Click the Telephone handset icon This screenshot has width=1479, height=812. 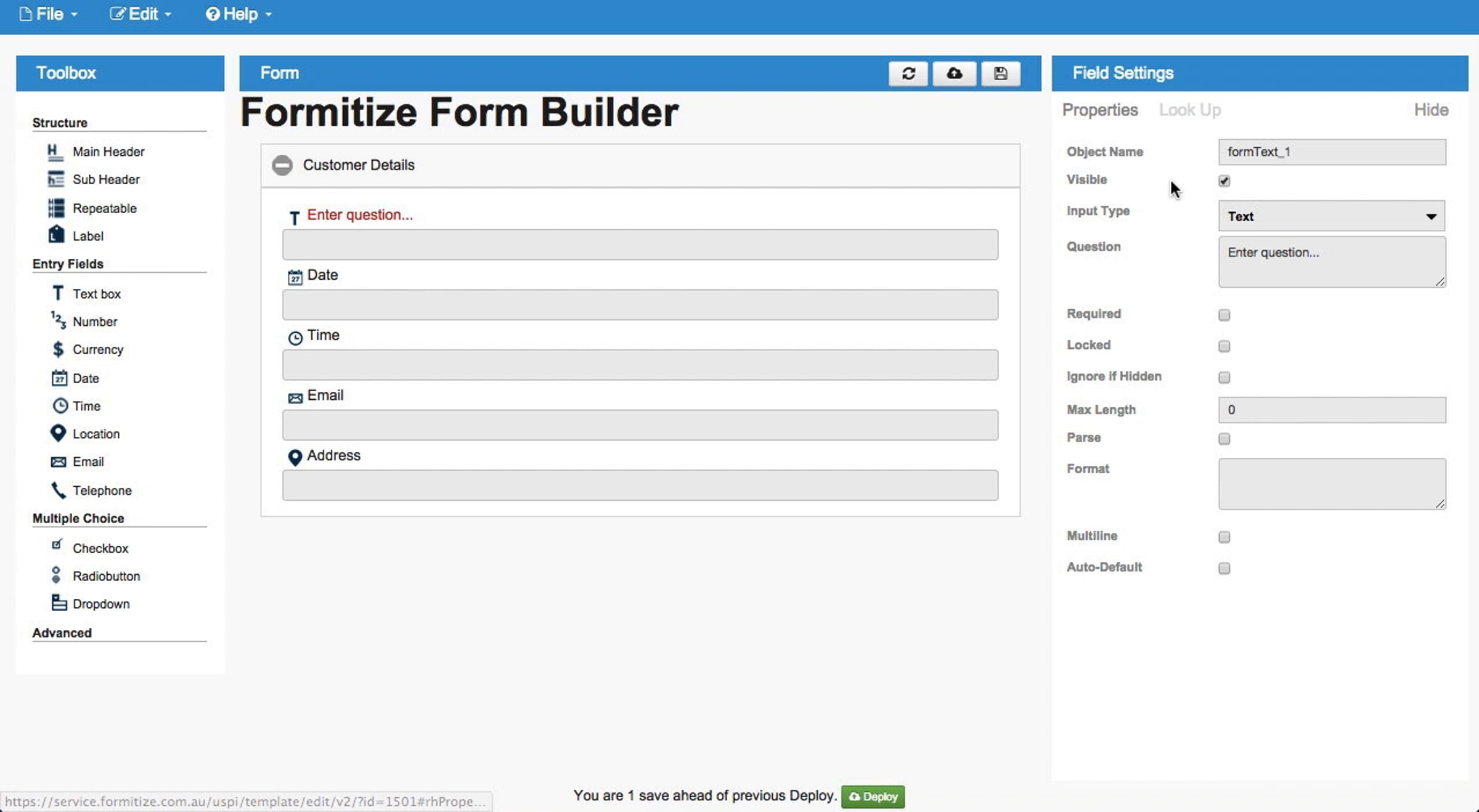tap(59, 490)
